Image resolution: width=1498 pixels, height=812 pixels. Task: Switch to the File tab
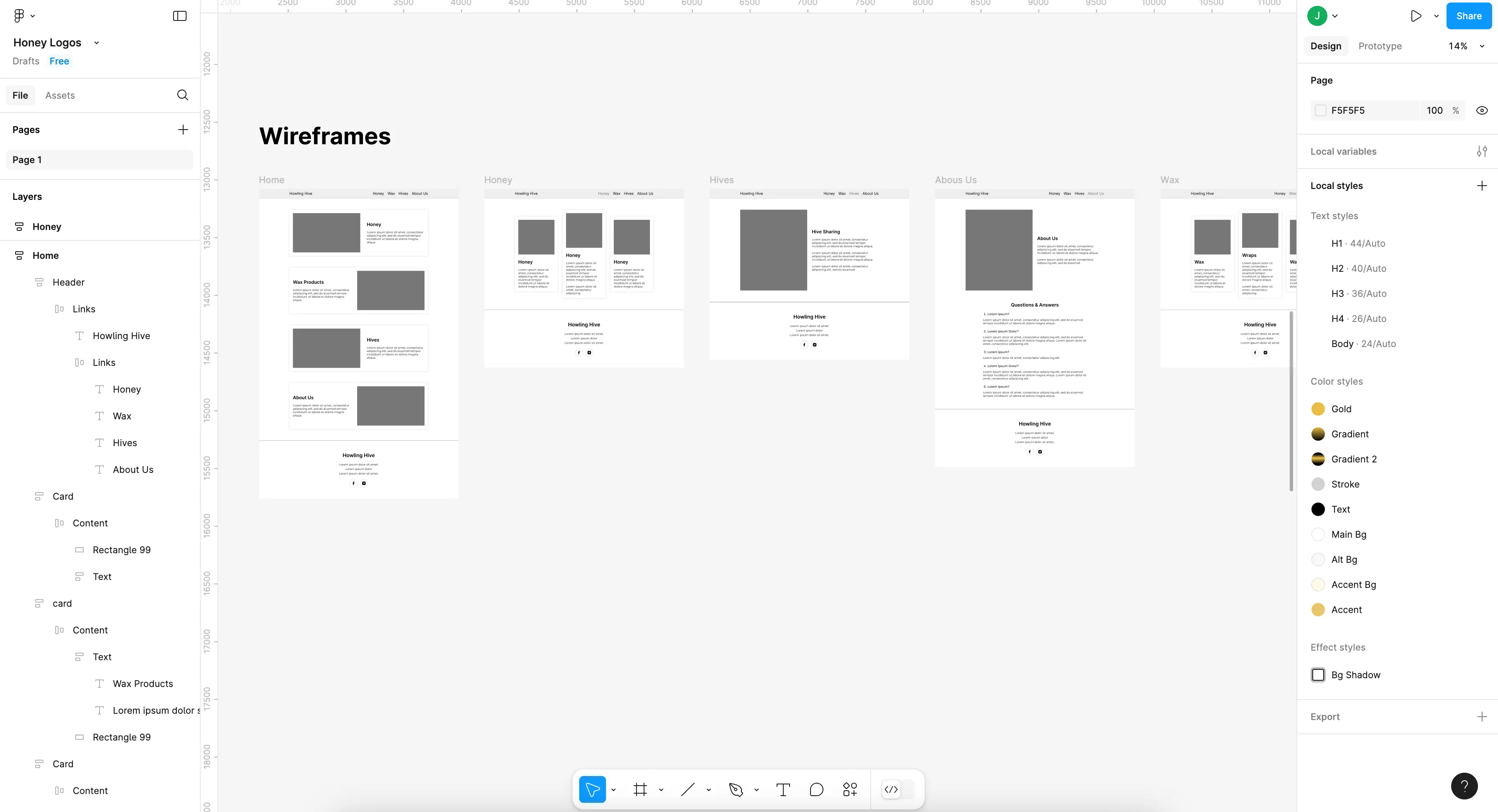tap(20, 95)
